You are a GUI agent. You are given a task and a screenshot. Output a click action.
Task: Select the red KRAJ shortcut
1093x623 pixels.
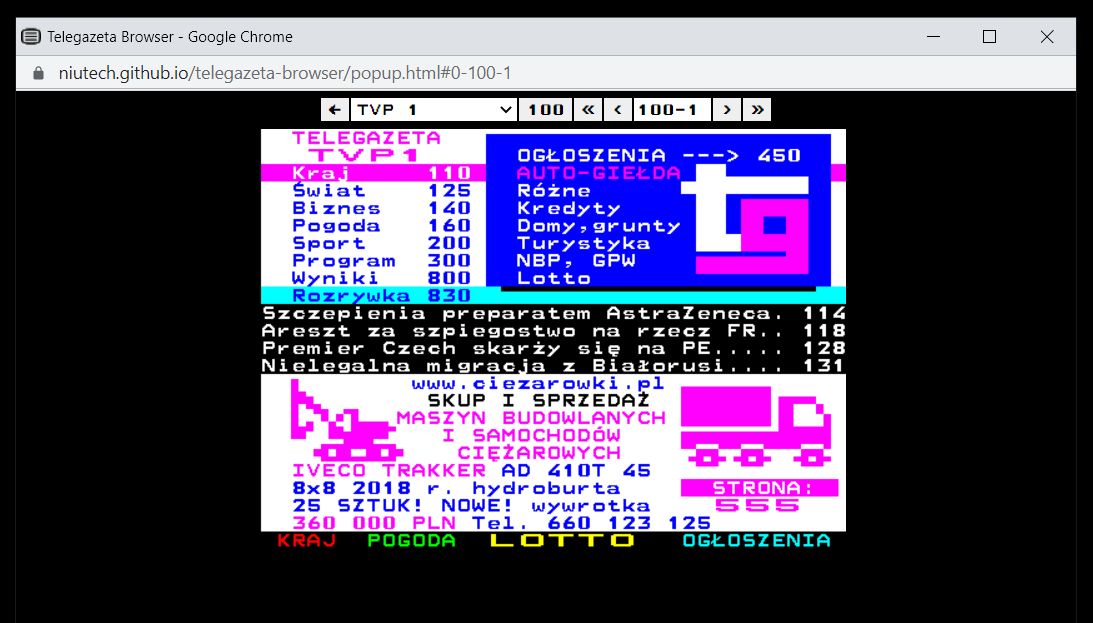tap(306, 541)
